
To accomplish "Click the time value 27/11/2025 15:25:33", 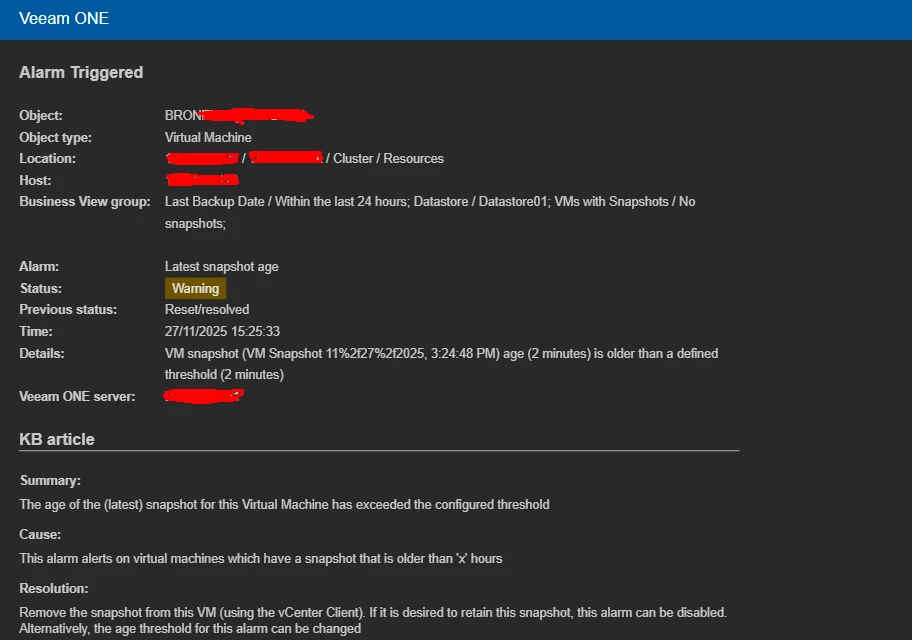I will (x=222, y=331).
